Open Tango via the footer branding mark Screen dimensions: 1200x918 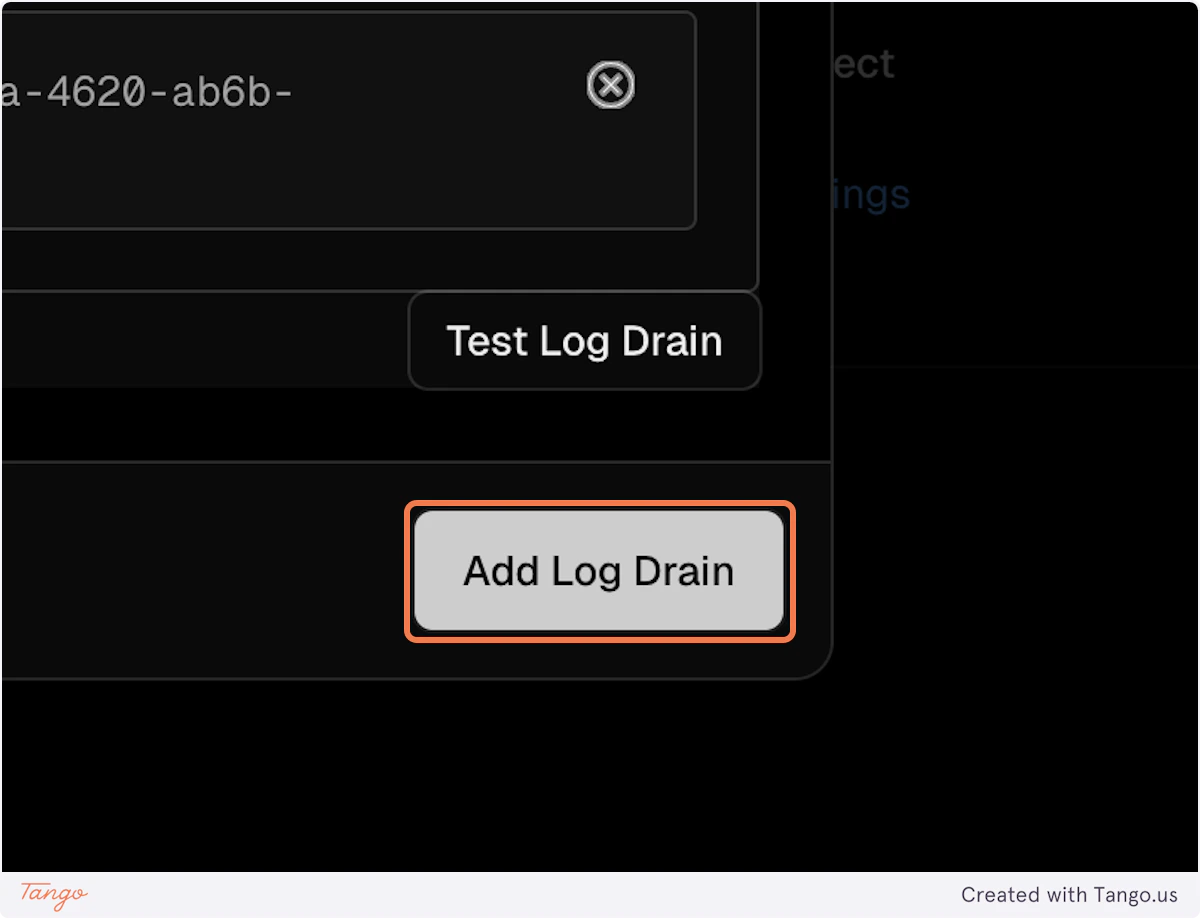[52, 893]
